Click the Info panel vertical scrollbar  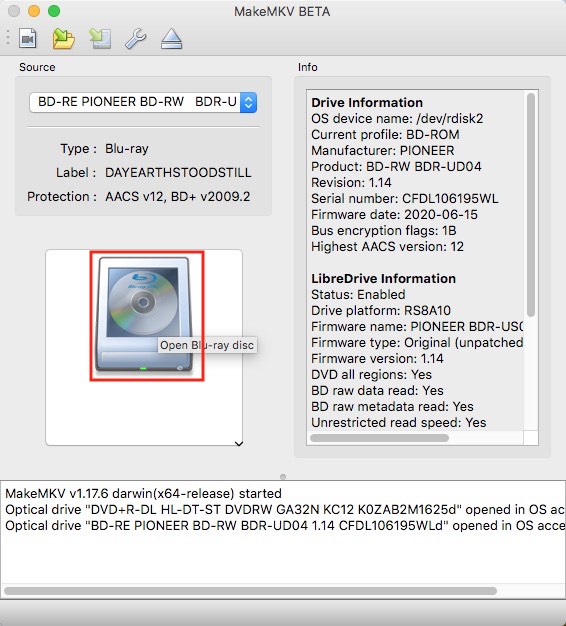pos(530,204)
